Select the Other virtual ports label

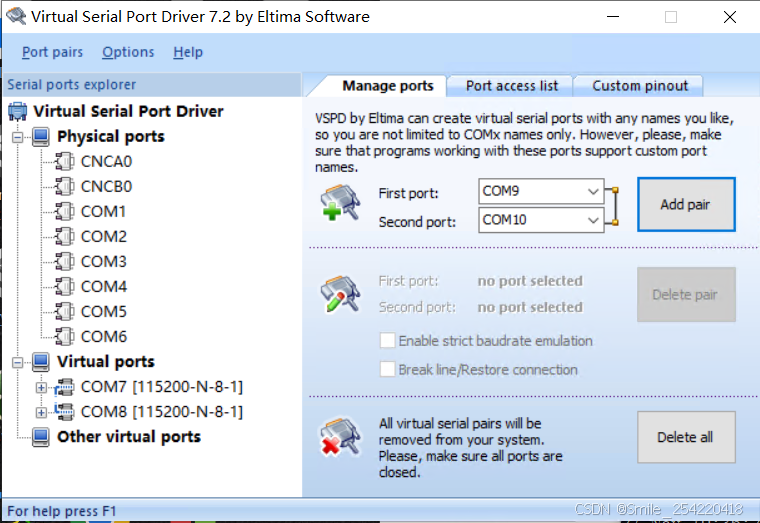tap(129, 437)
